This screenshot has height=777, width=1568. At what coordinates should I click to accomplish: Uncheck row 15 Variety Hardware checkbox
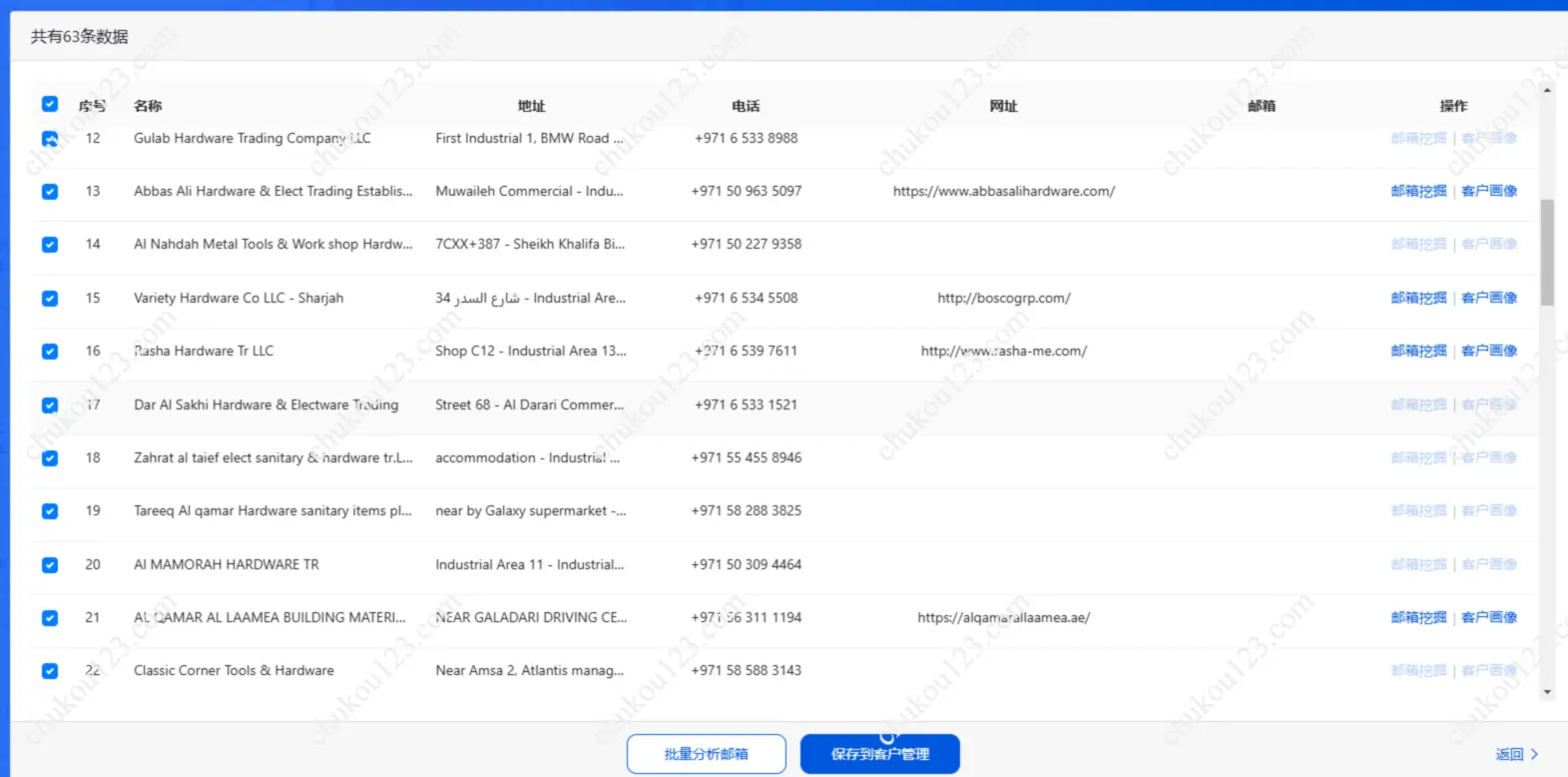point(50,299)
